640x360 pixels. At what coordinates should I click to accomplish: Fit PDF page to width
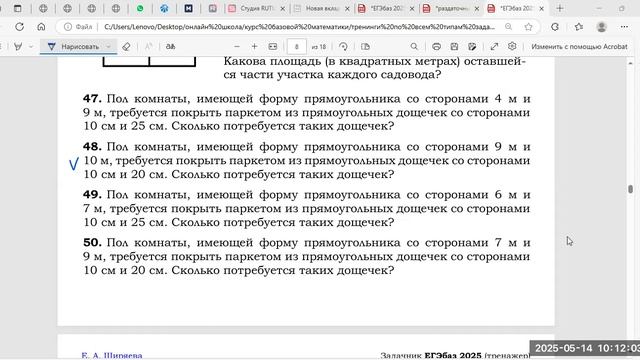(273, 47)
